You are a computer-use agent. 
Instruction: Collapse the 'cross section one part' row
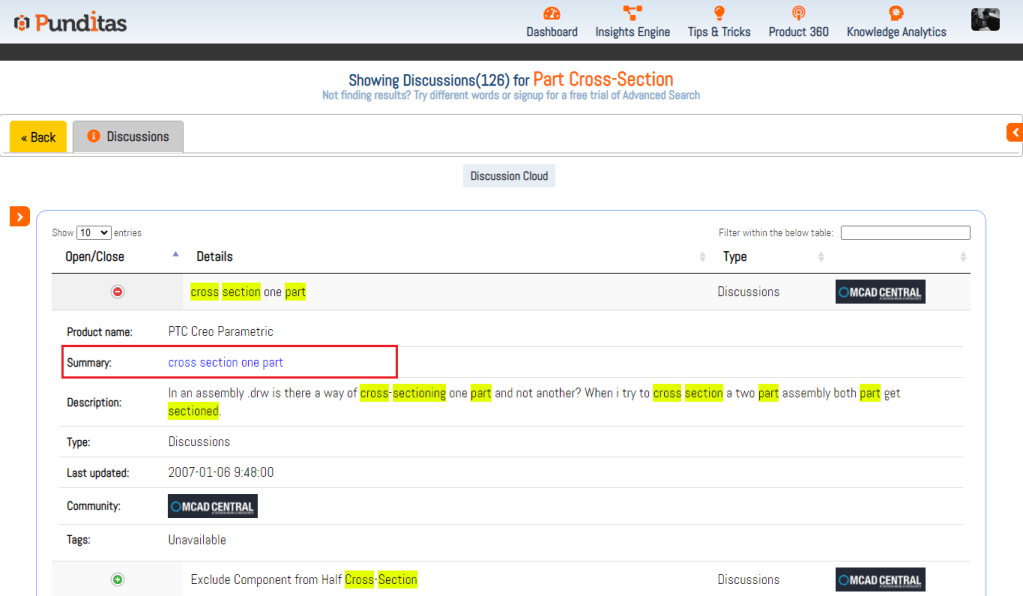point(117,291)
